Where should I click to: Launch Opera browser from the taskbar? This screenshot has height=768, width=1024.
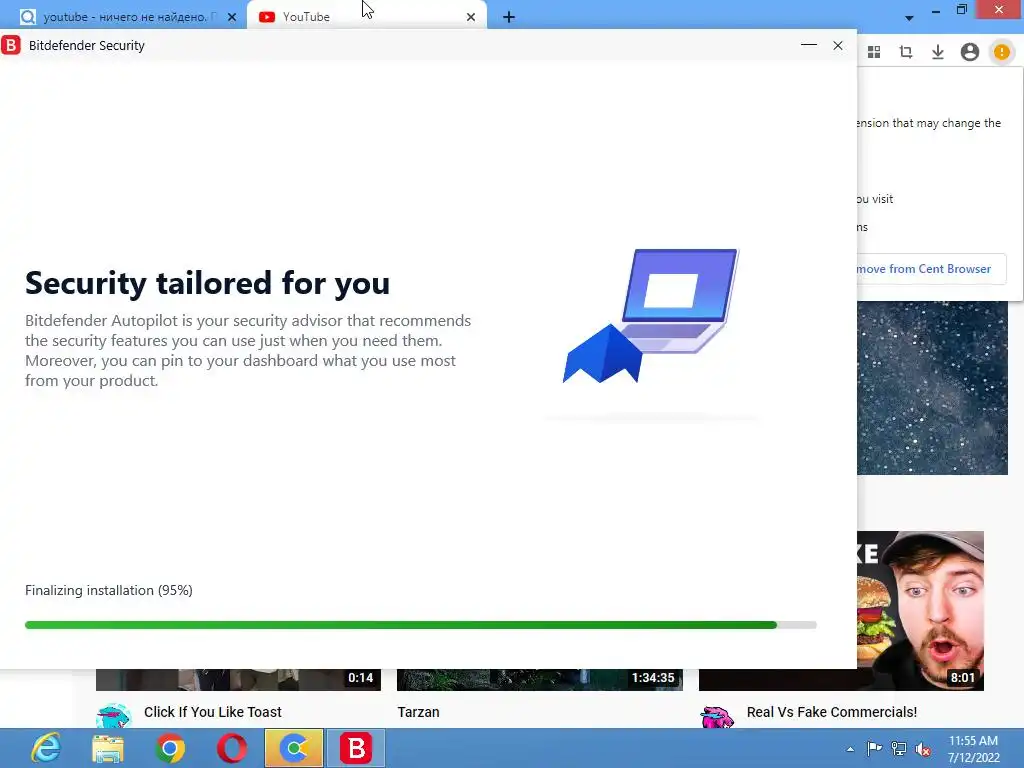point(232,748)
